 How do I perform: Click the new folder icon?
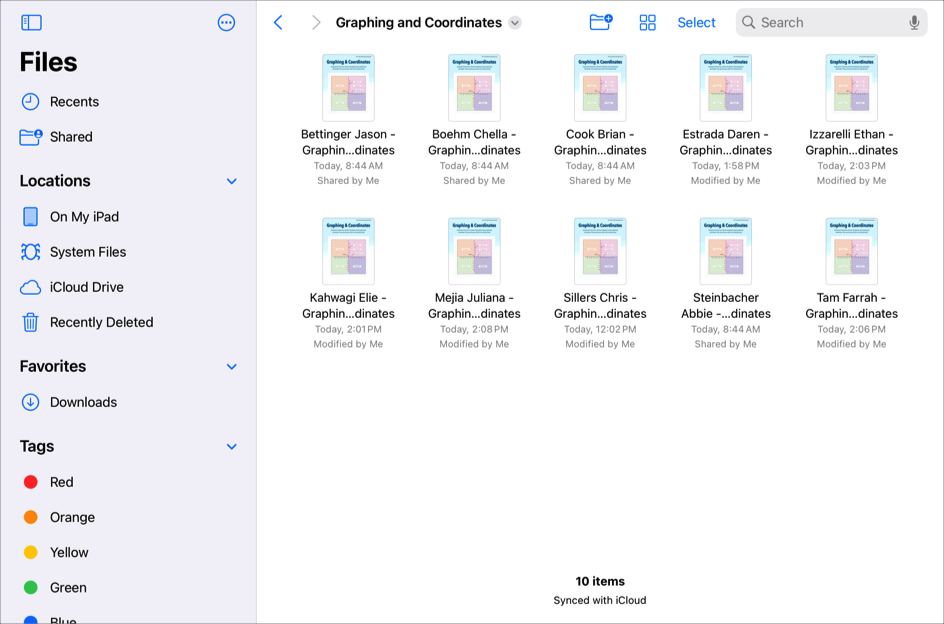pos(600,22)
